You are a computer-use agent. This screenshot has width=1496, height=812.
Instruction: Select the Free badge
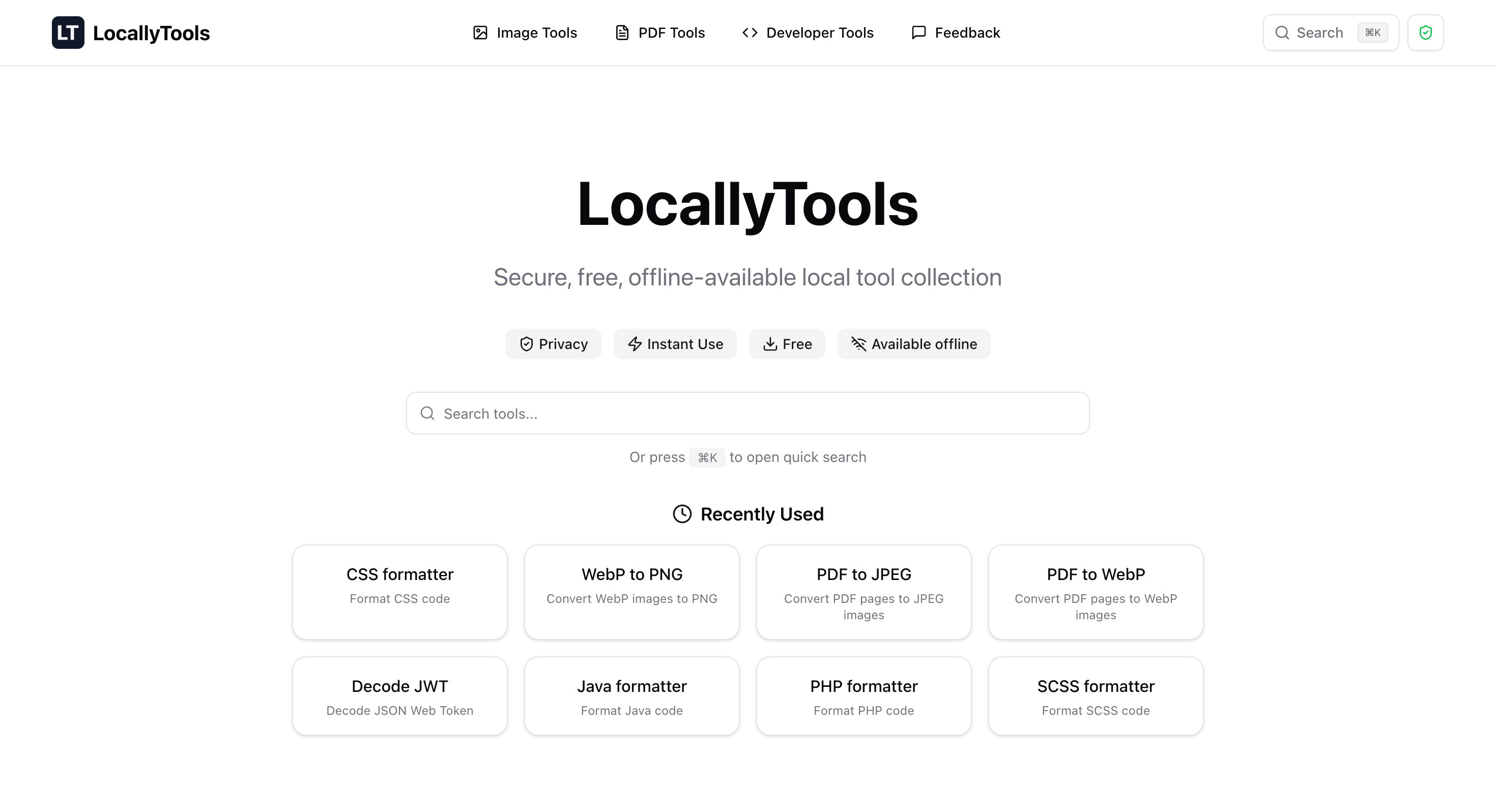787,344
